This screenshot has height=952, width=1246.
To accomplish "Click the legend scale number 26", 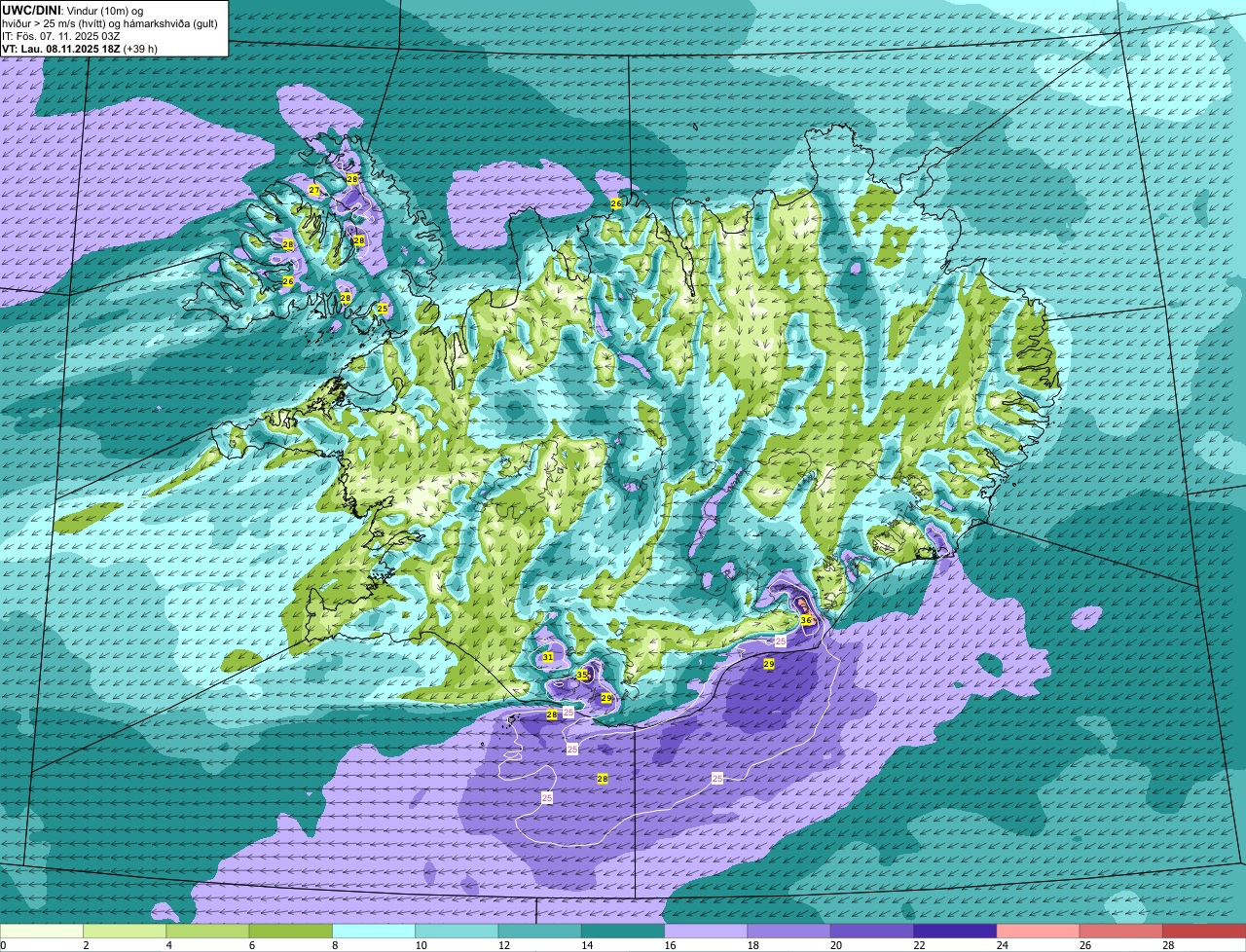I will tap(1084, 945).
